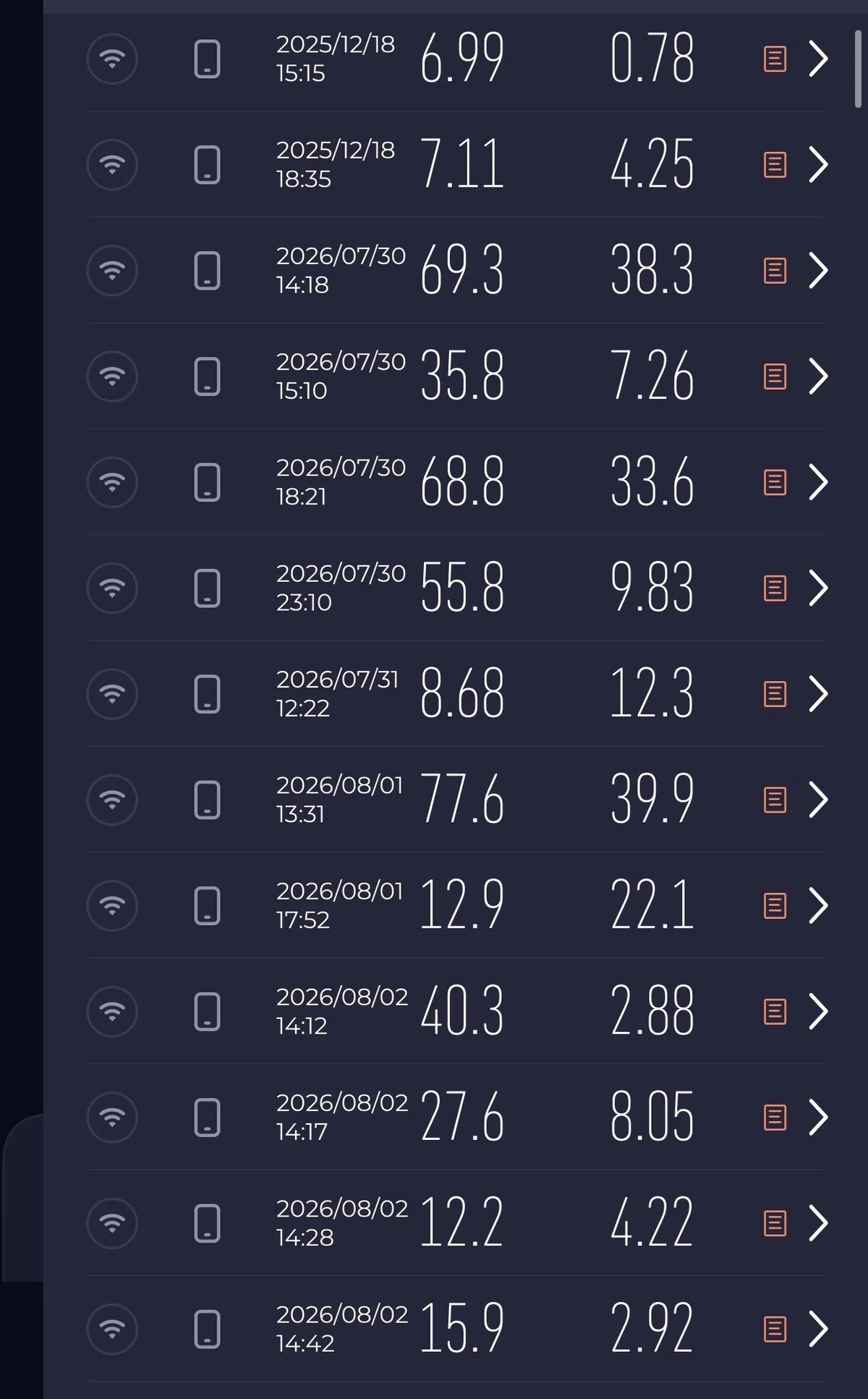Open notes icon for the 35.8 download result
Image resolution: width=868 pixels, height=1399 pixels.
pos(775,376)
